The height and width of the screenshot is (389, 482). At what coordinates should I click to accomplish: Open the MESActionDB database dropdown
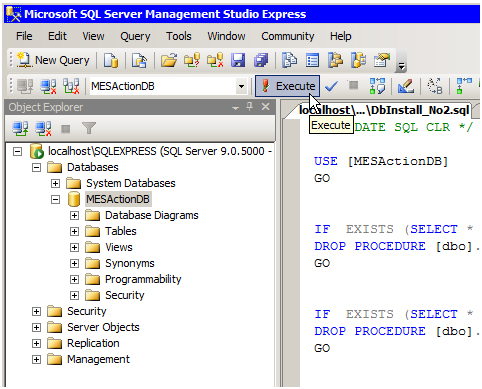point(241,87)
